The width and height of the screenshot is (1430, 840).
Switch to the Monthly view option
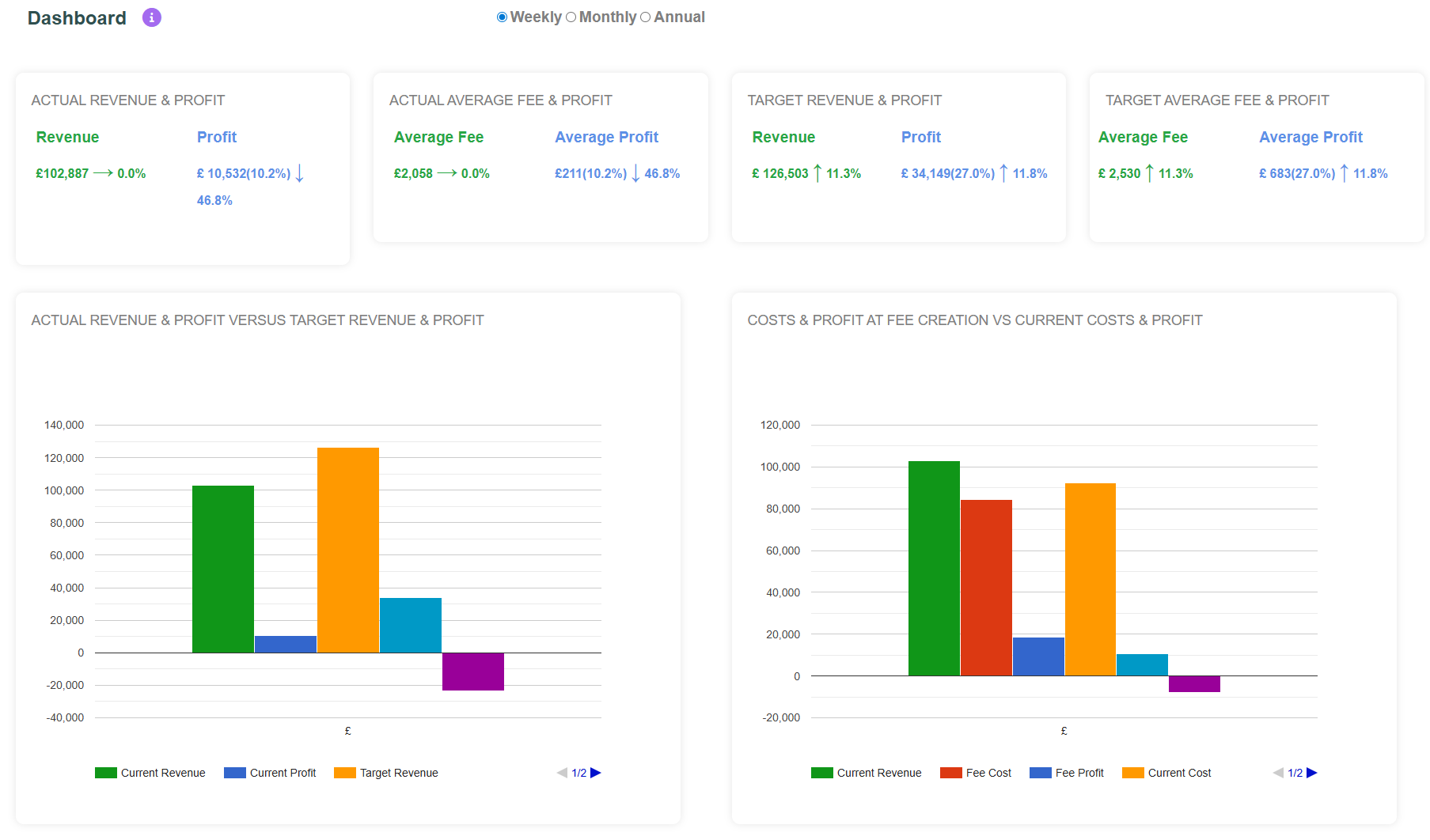(x=571, y=17)
